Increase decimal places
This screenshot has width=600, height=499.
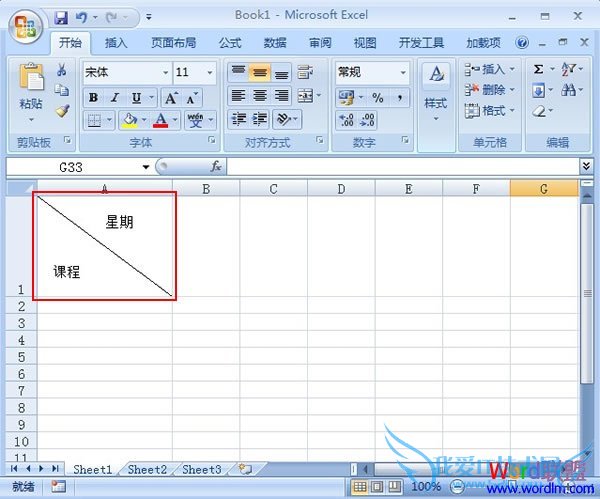[x=346, y=120]
